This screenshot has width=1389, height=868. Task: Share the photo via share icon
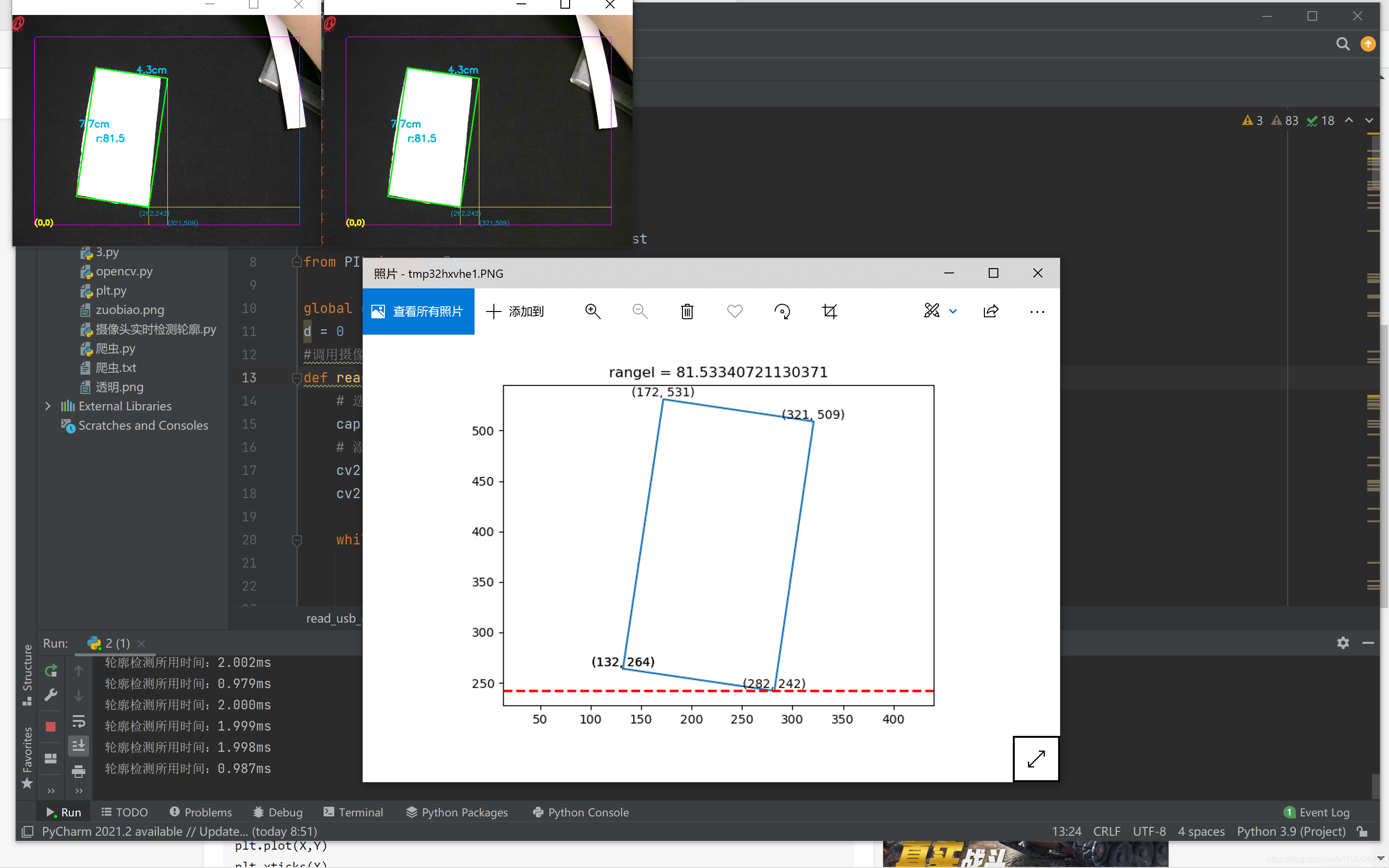pyautogui.click(x=991, y=311)
